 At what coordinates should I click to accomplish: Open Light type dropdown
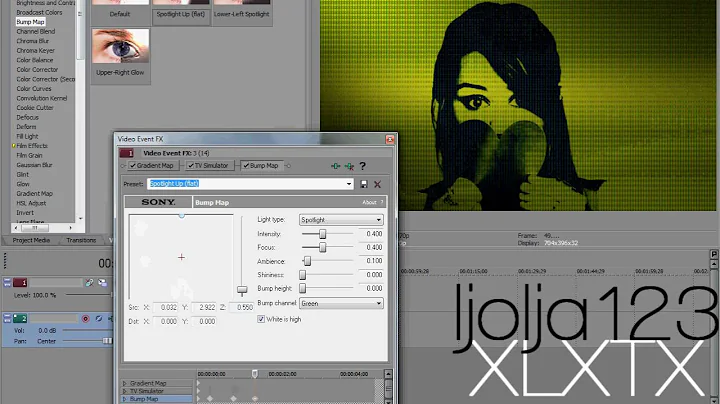coord(341,220)
